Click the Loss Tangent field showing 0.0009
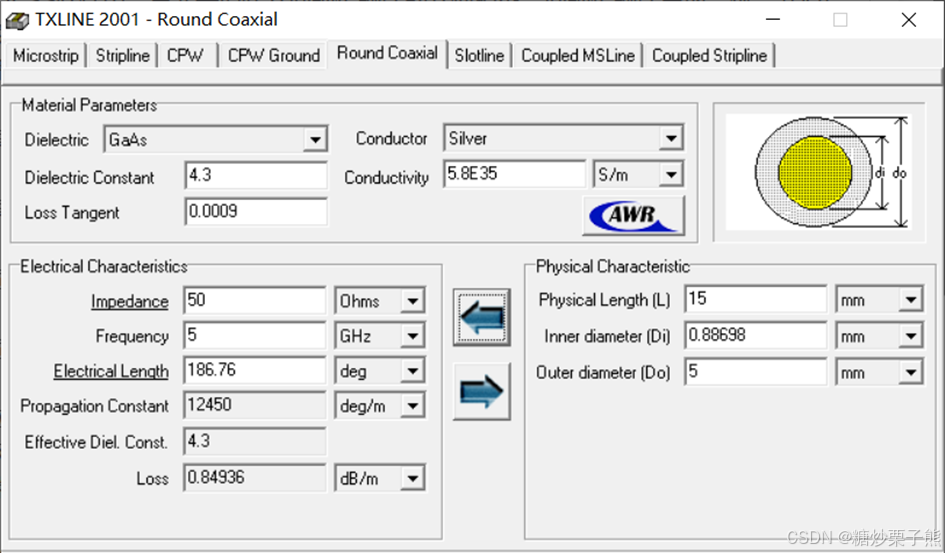The width and height of the screenshot is (945, 553). [256, 211]
